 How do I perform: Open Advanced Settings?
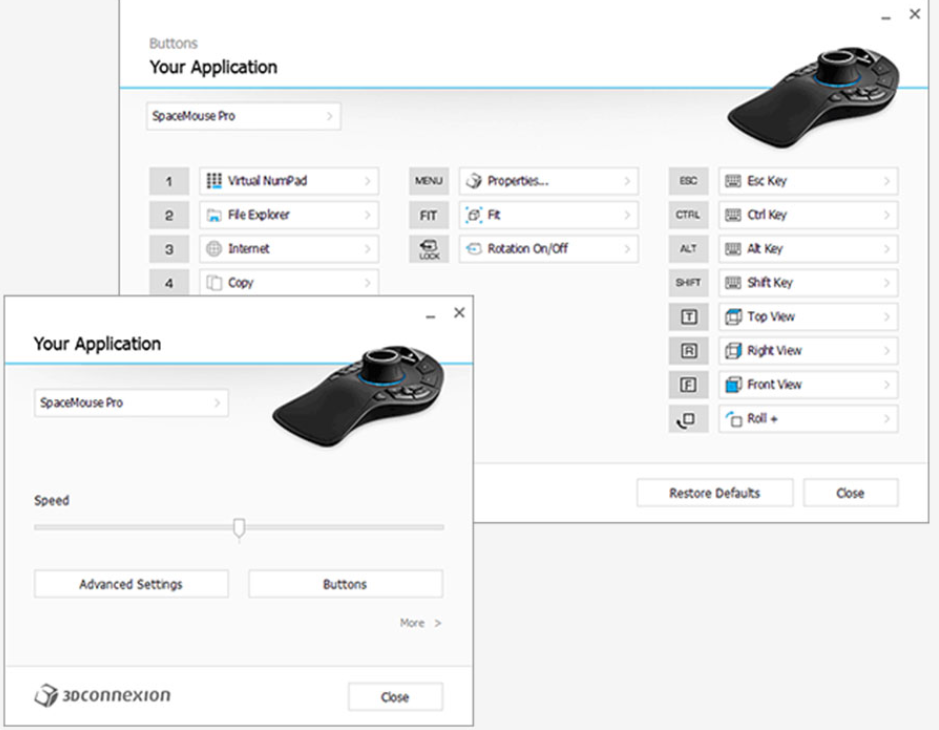point(131,584)
